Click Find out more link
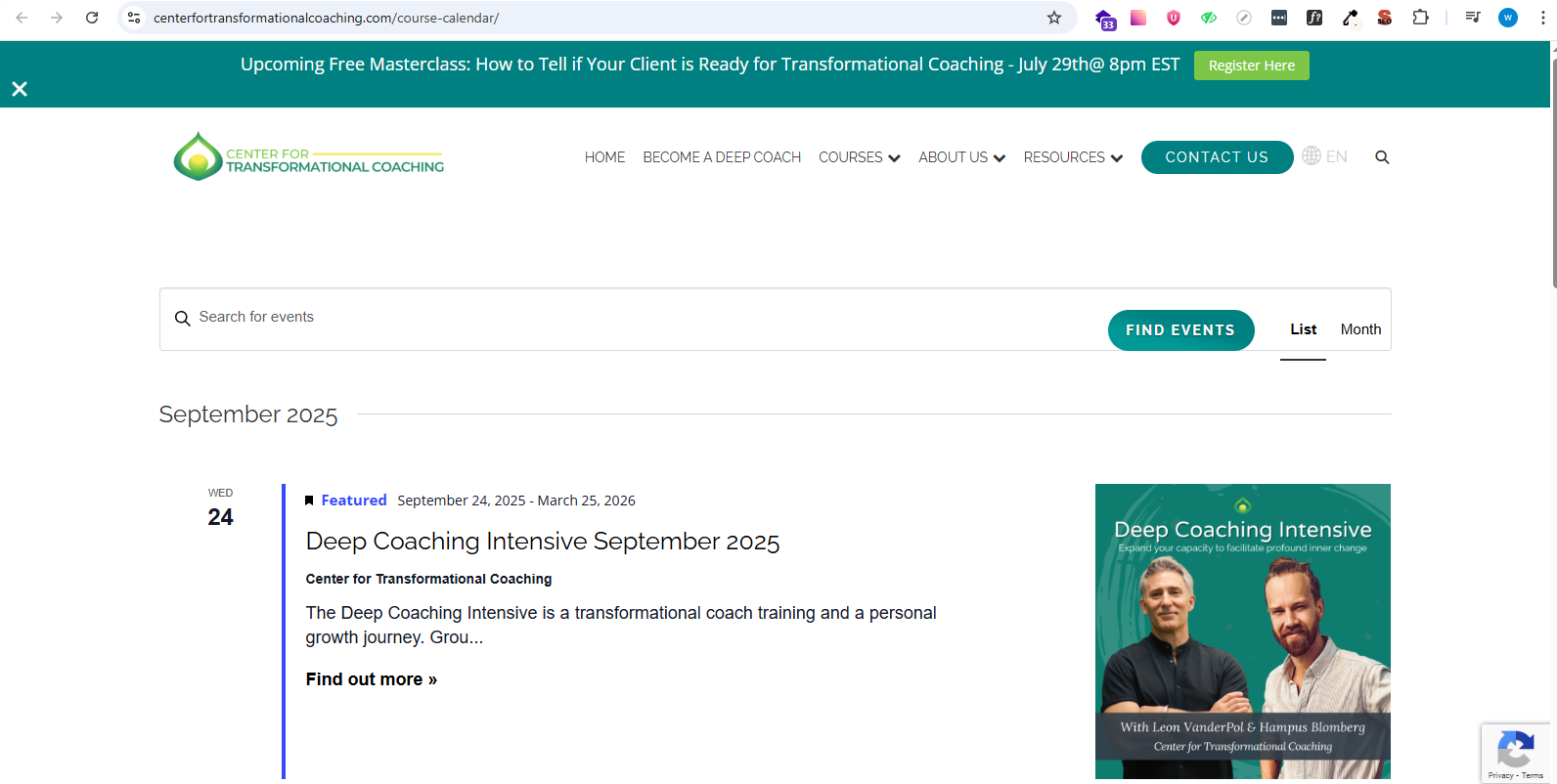This screenshot has height=784, width=1557. (x=372, y=679)
